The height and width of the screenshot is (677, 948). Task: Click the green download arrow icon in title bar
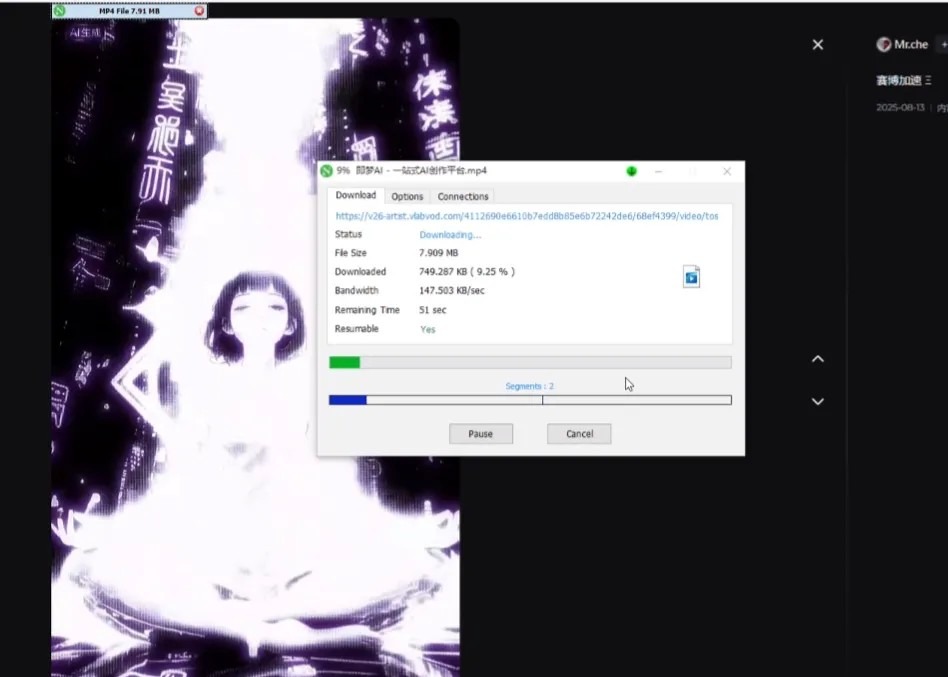coord(632,171)
